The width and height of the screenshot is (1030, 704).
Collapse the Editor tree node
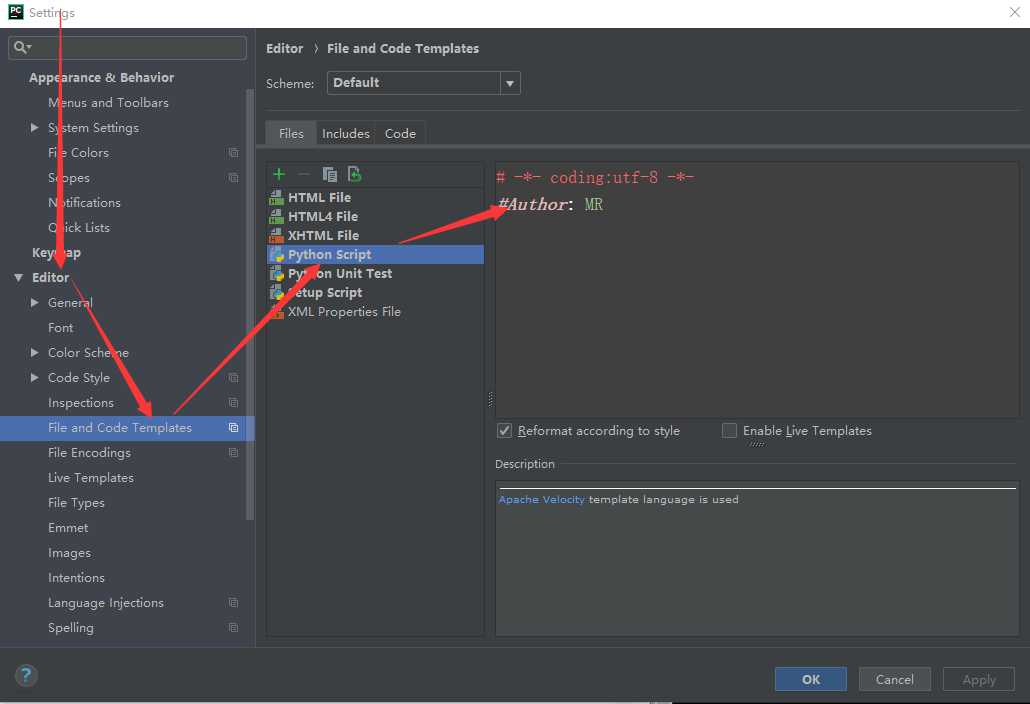pos(18,278)
